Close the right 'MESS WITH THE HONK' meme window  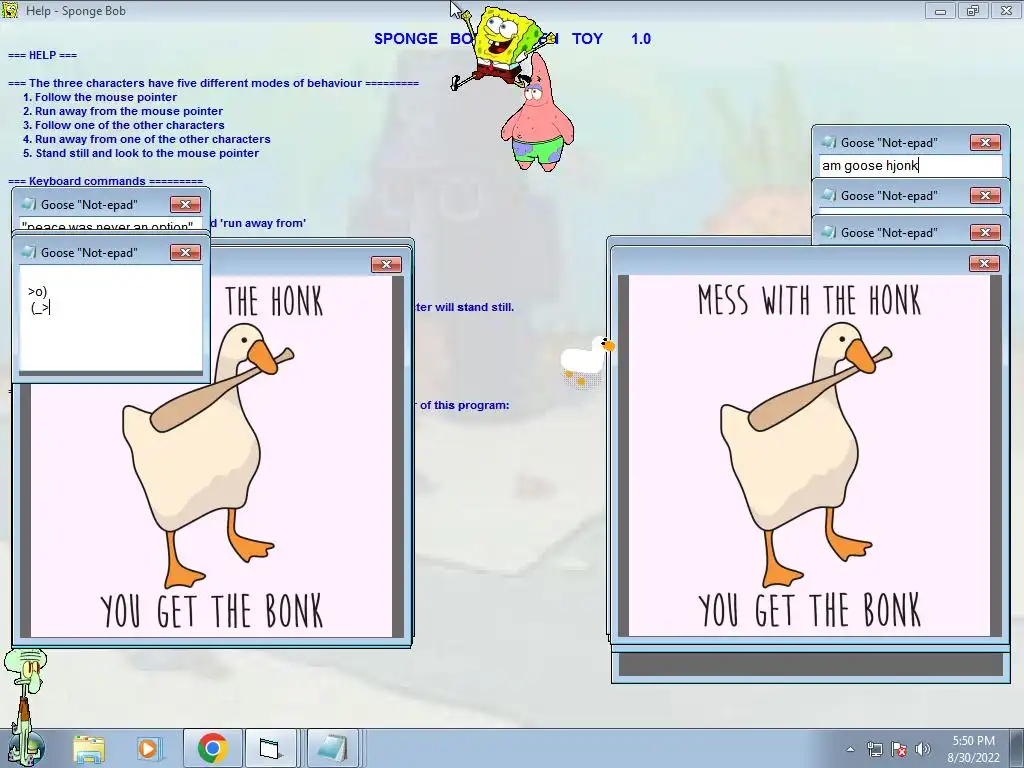coord(984,263)
